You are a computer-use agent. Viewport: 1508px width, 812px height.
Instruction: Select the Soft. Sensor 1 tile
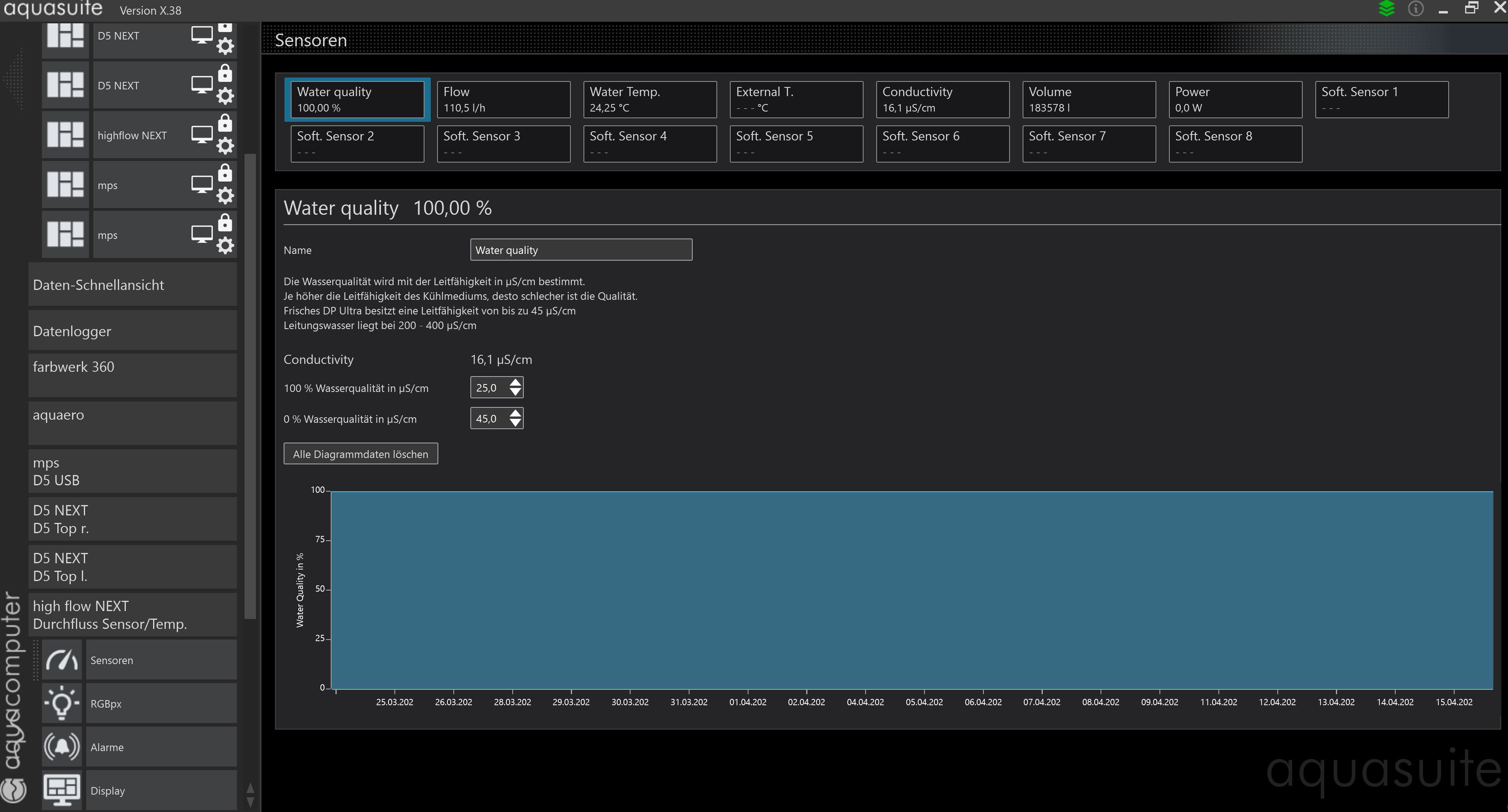[1381, 100]
